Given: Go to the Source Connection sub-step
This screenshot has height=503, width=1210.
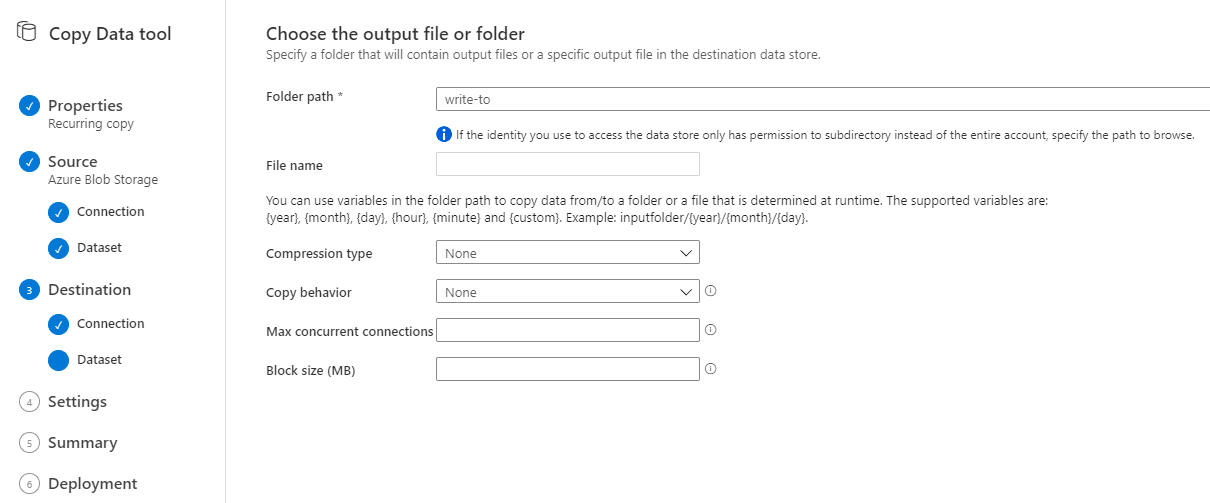Looking at the screenshot, I should coord(110,212).
